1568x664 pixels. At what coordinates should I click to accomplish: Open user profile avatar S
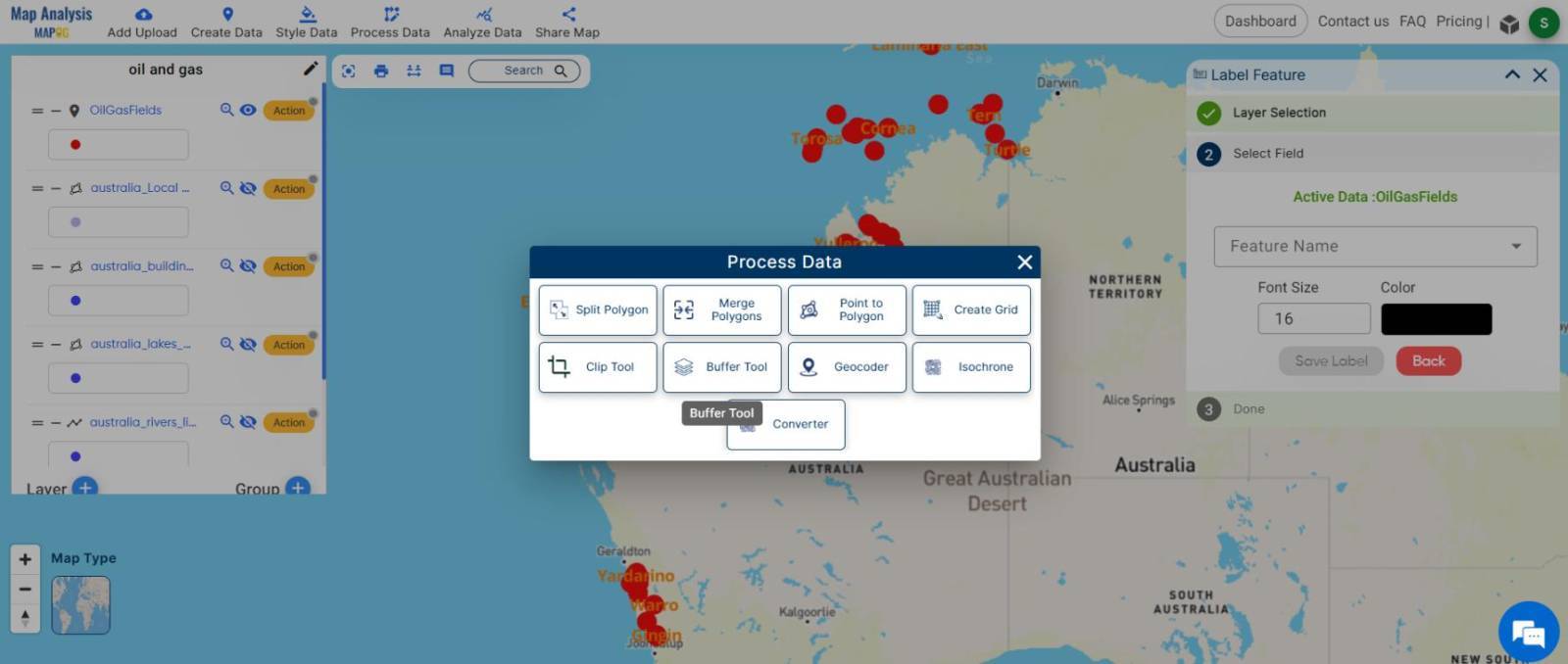(x=1543, y=23)
